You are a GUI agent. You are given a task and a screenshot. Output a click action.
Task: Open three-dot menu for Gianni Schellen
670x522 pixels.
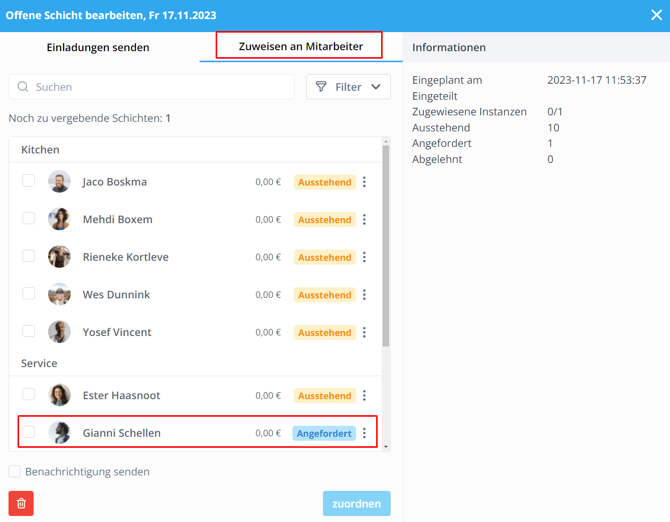pyautogui.click(x=365, y=433)
